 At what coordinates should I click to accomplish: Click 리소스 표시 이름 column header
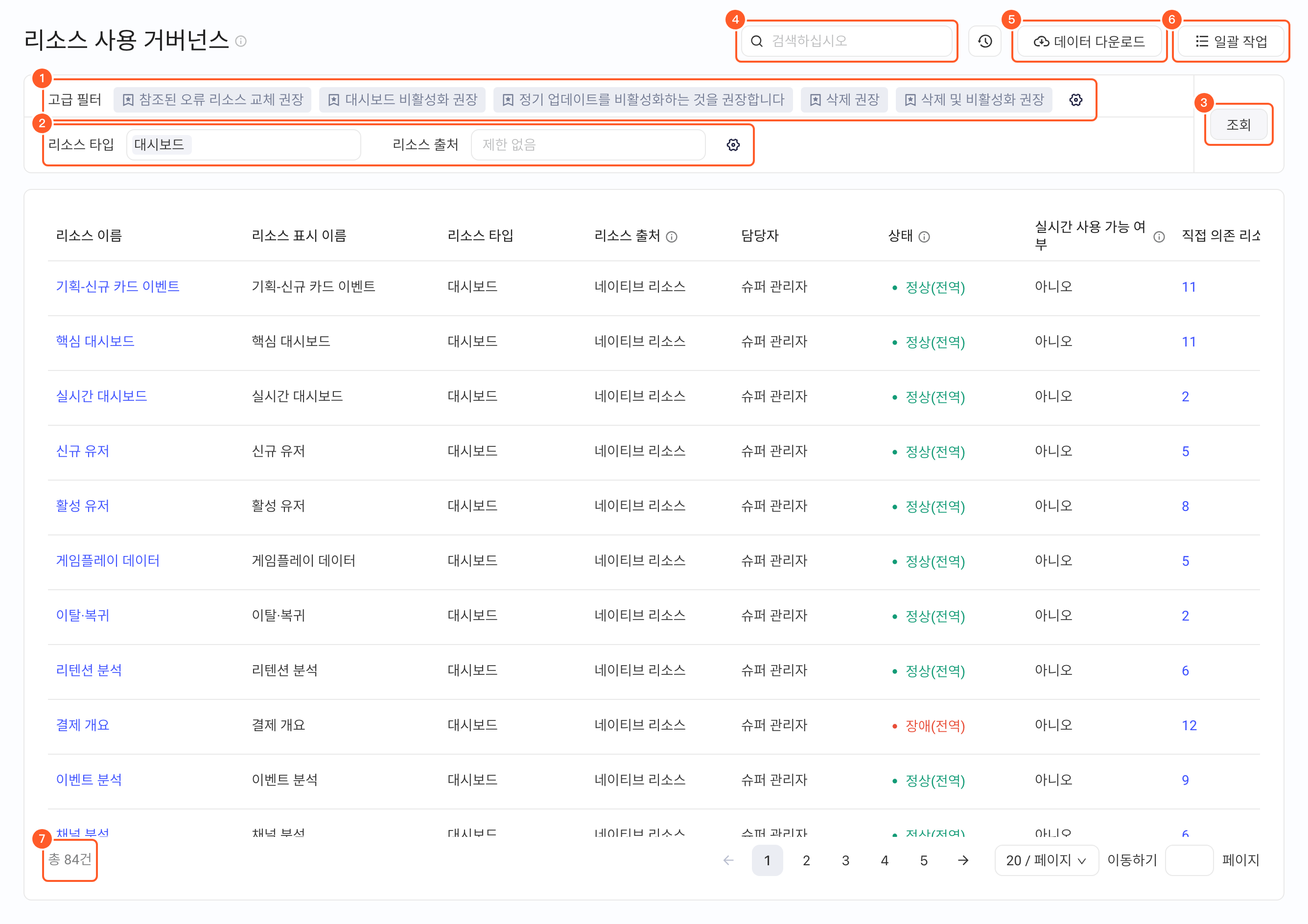[x=299, y=235]
